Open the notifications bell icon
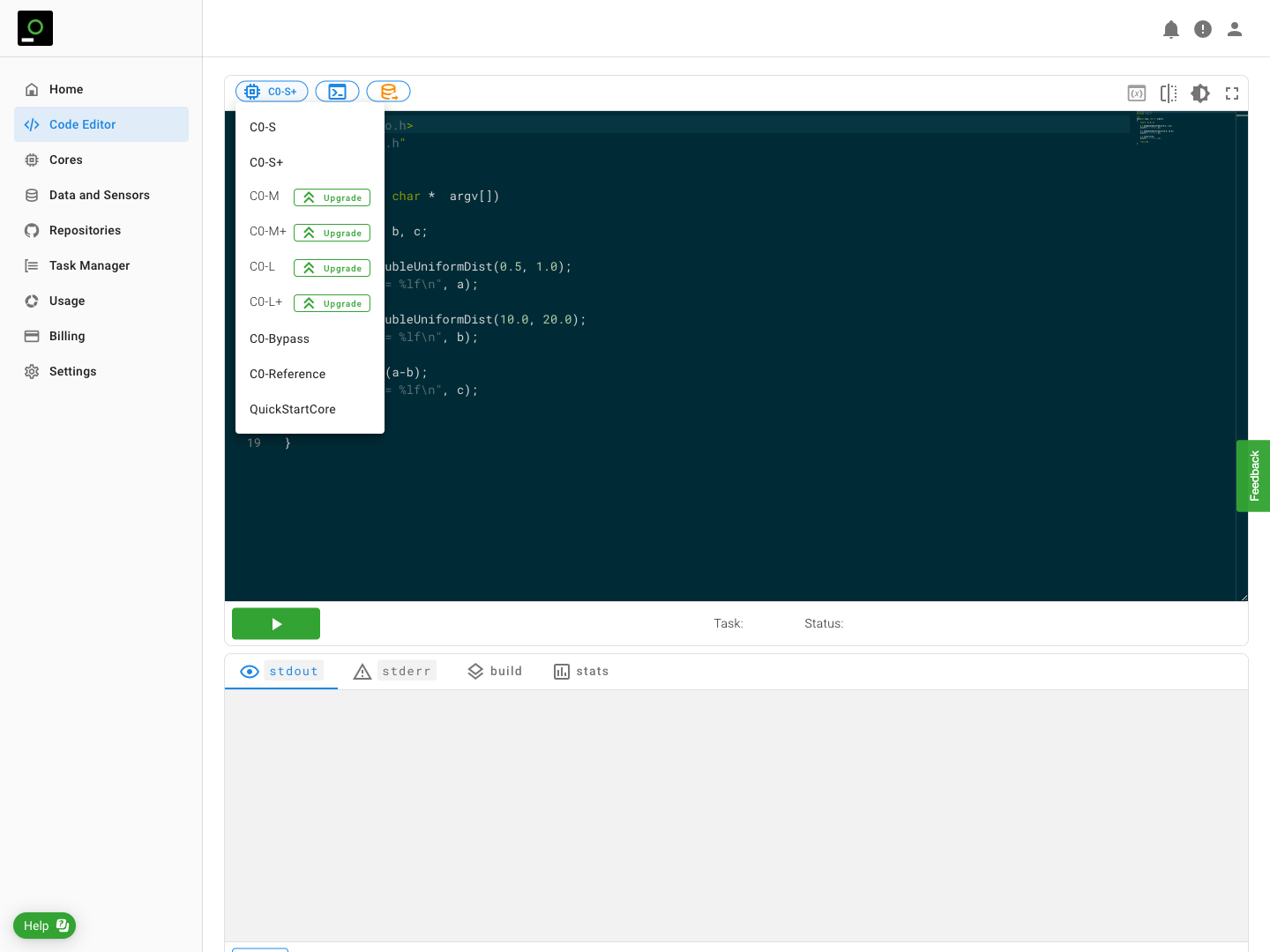 point(1170,29)
